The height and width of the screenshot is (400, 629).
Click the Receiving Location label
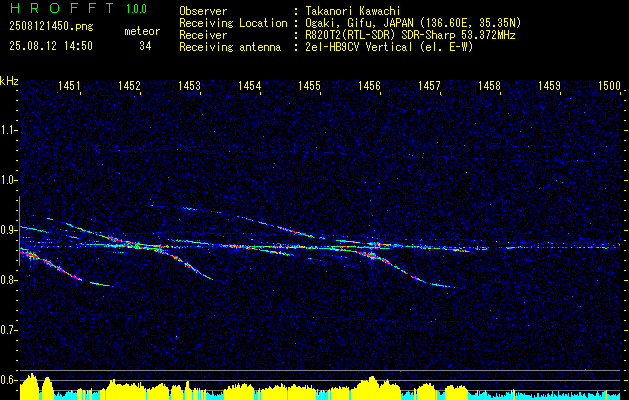click(233, 23)
